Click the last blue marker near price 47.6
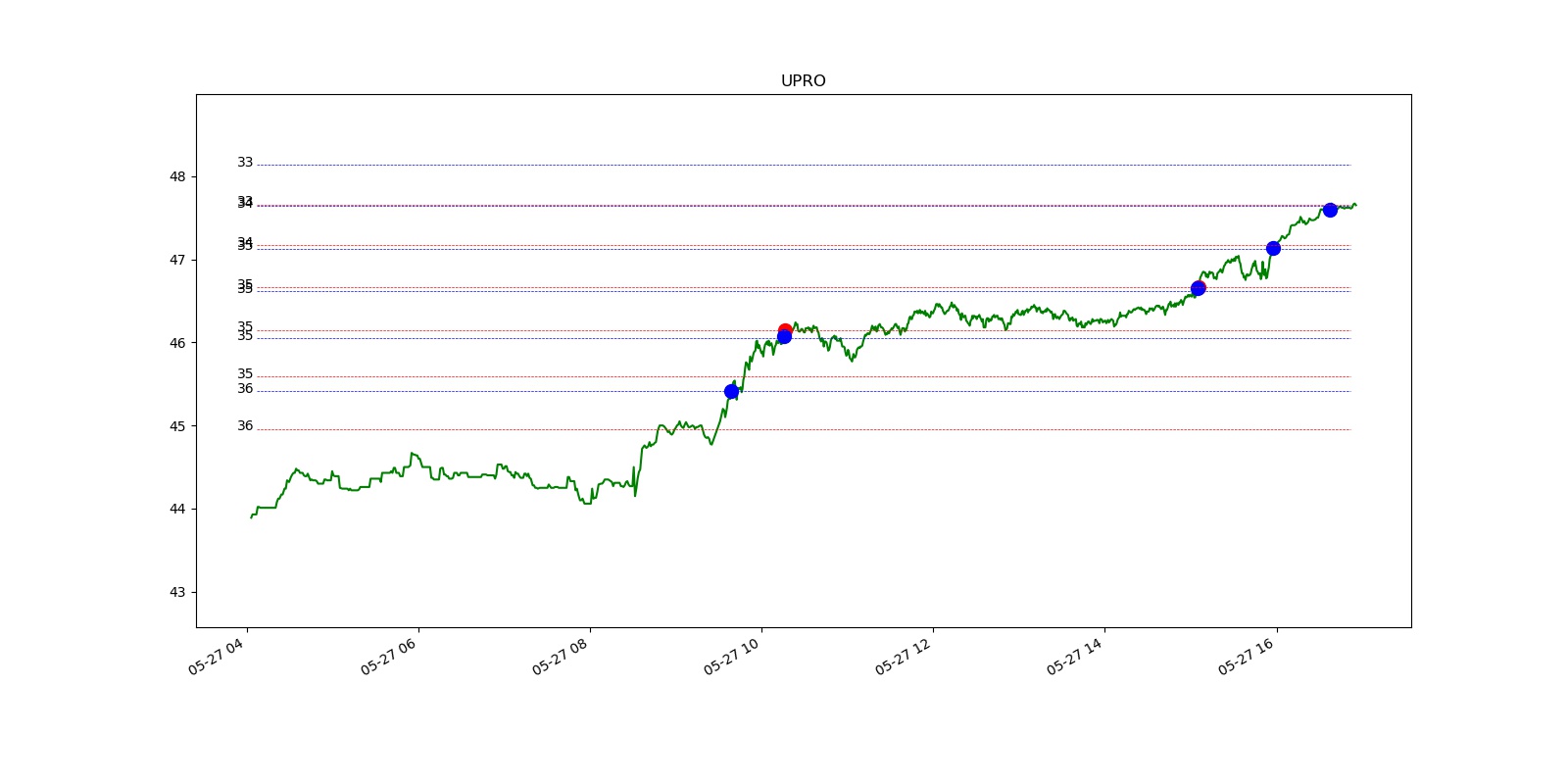 [1330, 211]
